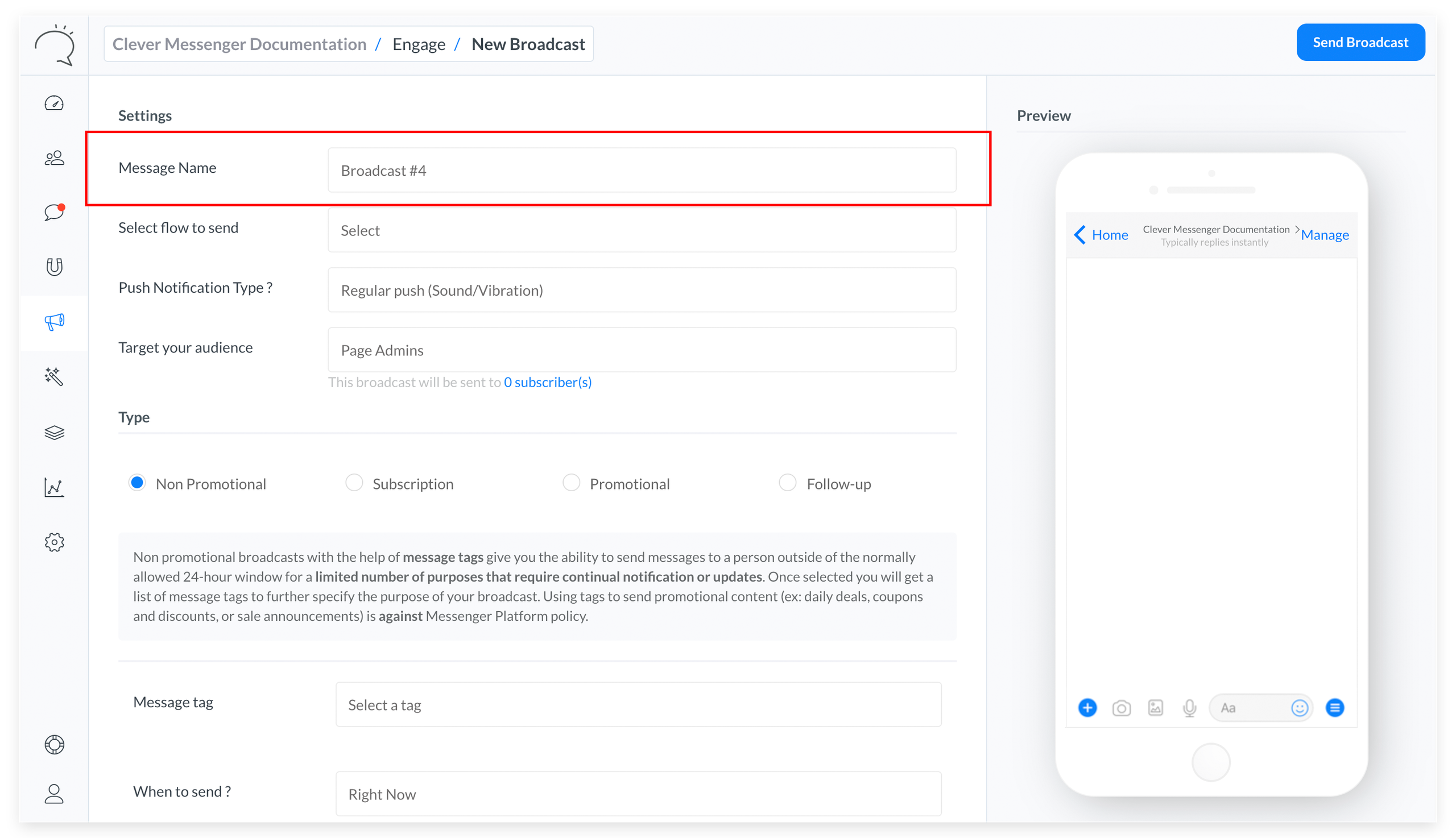This screenshot has height=838, width=1456.
Task: Open the dashboard gauge icon in sidebar
Action: click(54, 103)
